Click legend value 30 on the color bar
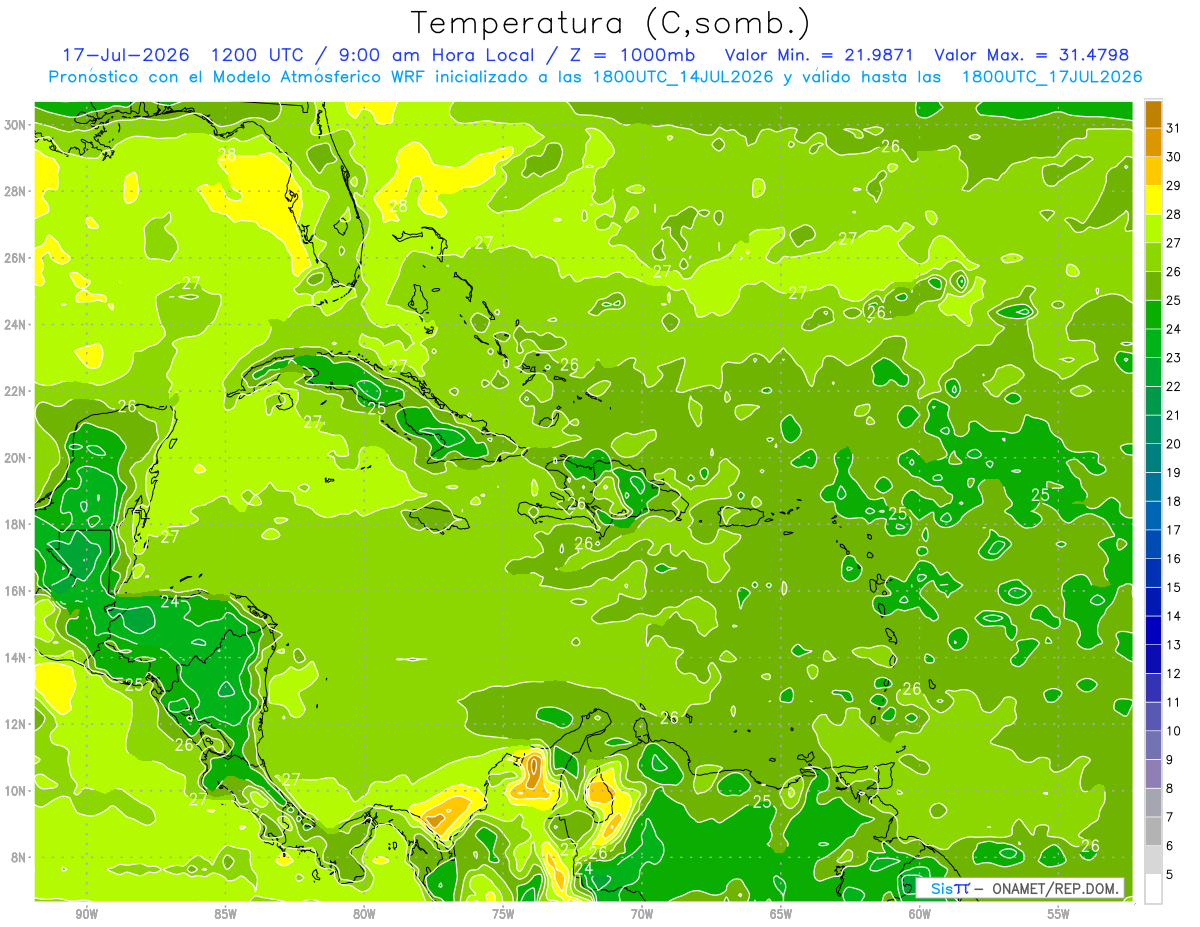Screen dimensions: 1200x927 tap(1173, 156)
